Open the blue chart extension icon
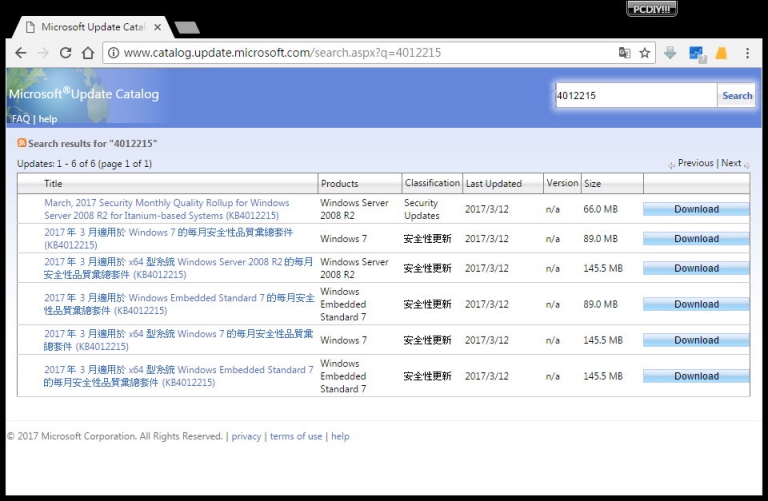768x501 pixels. click(x=697, y=53)
